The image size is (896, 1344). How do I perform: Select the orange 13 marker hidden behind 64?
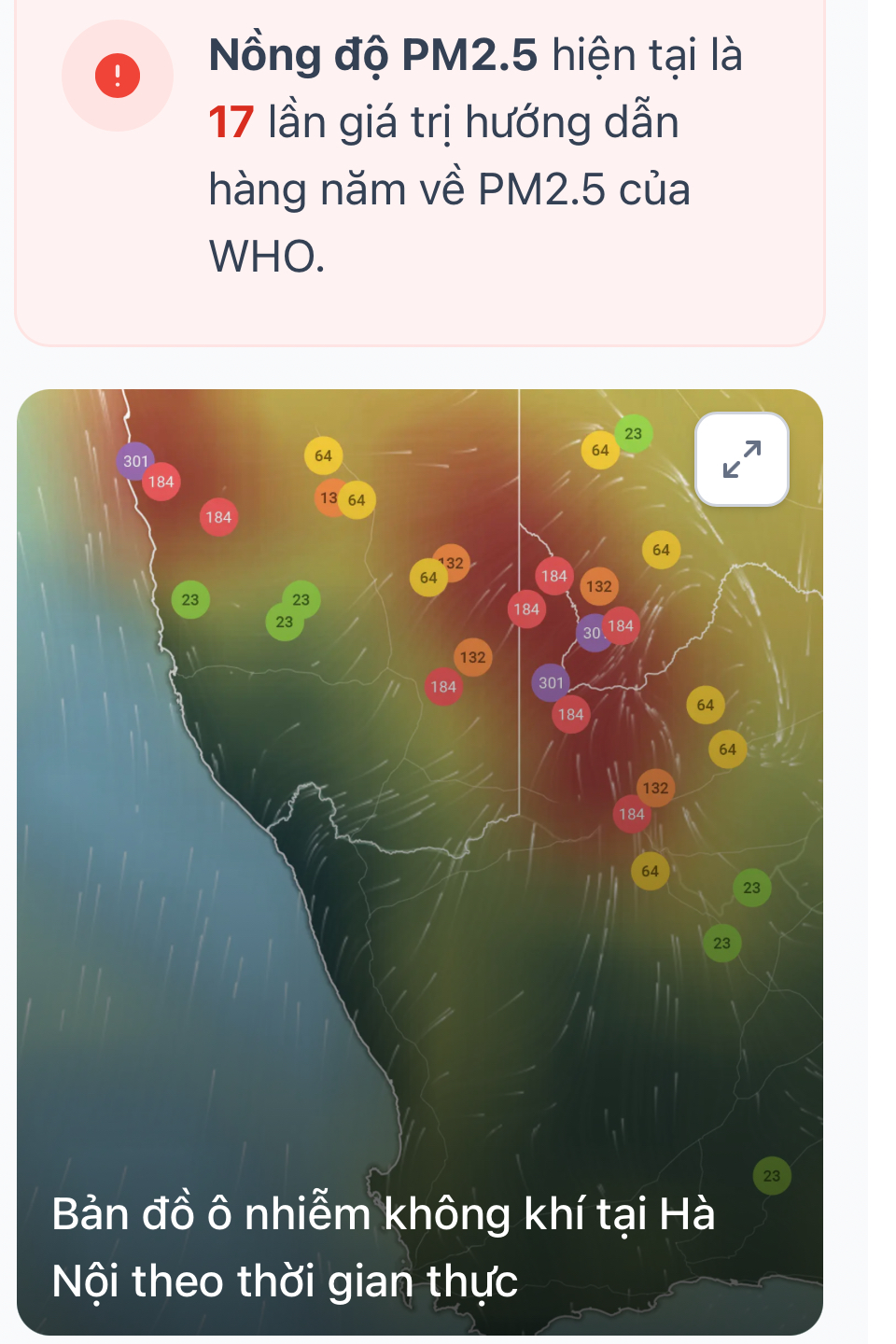tap(327, 498)
